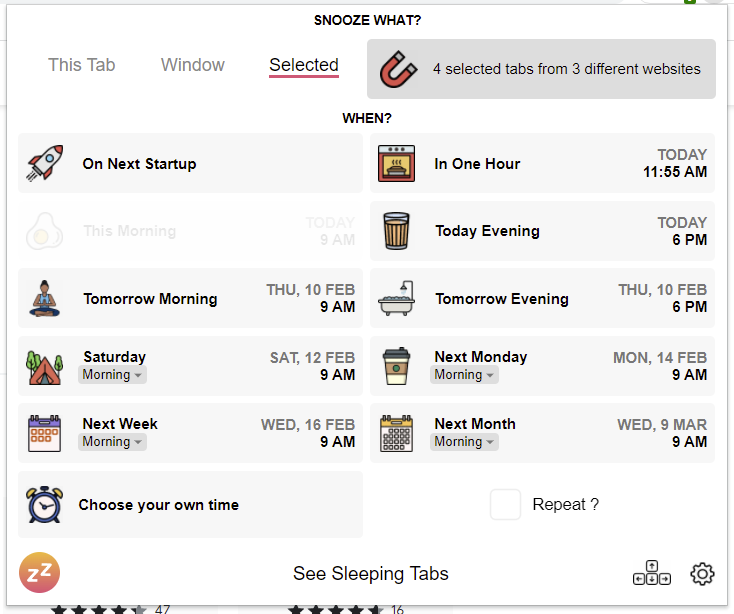Screen dimensions: 734x614
Task: Click the camping tent Saturday icon
Action: [x=45, y=366]
